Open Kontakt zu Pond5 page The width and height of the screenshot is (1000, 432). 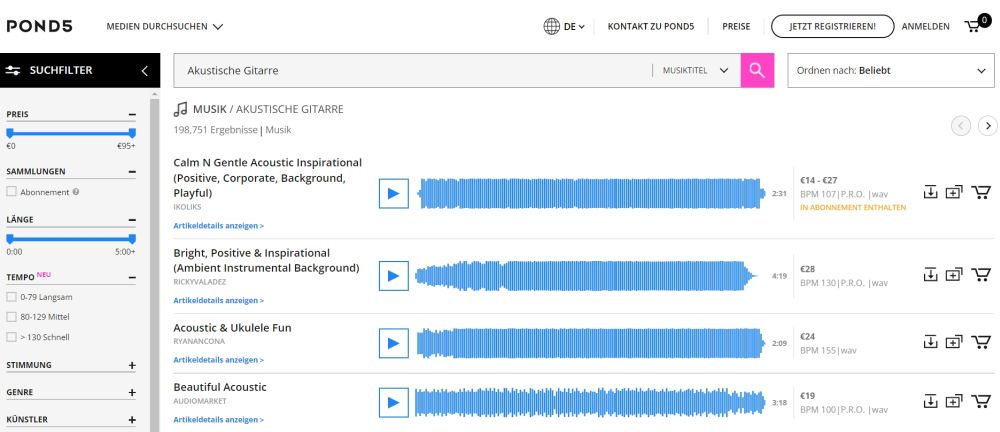click(651, 27)
